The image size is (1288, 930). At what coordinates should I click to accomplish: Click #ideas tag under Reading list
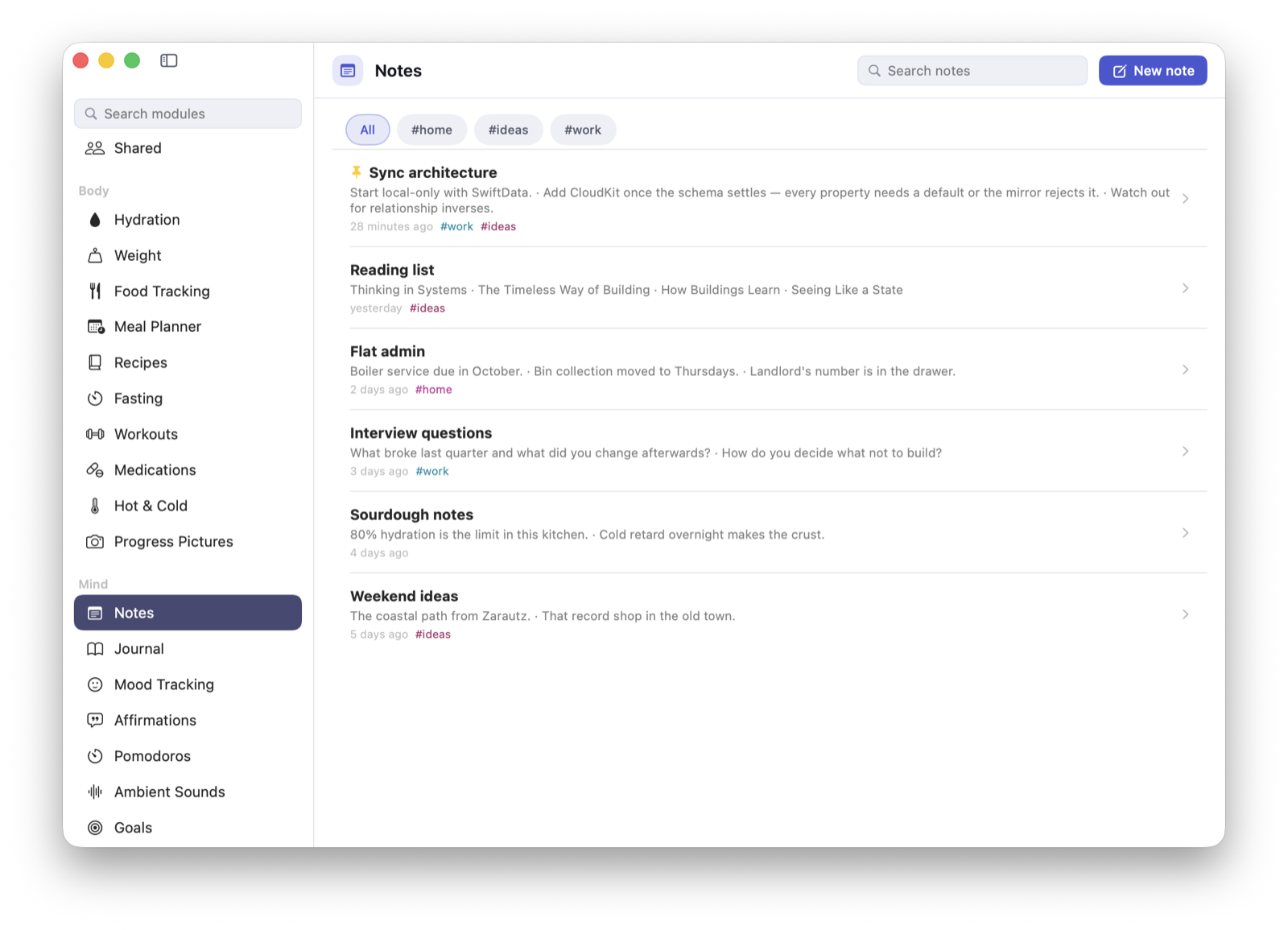click(x=427, y=308)
